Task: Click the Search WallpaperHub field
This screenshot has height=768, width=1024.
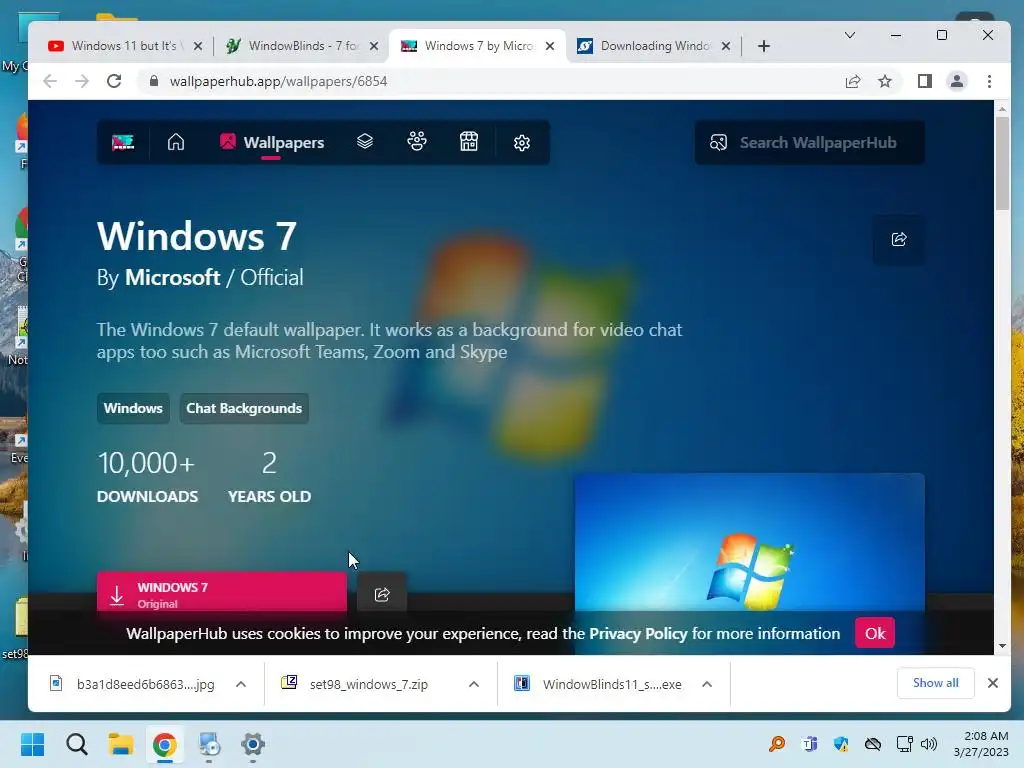Action: click(810, 142)
